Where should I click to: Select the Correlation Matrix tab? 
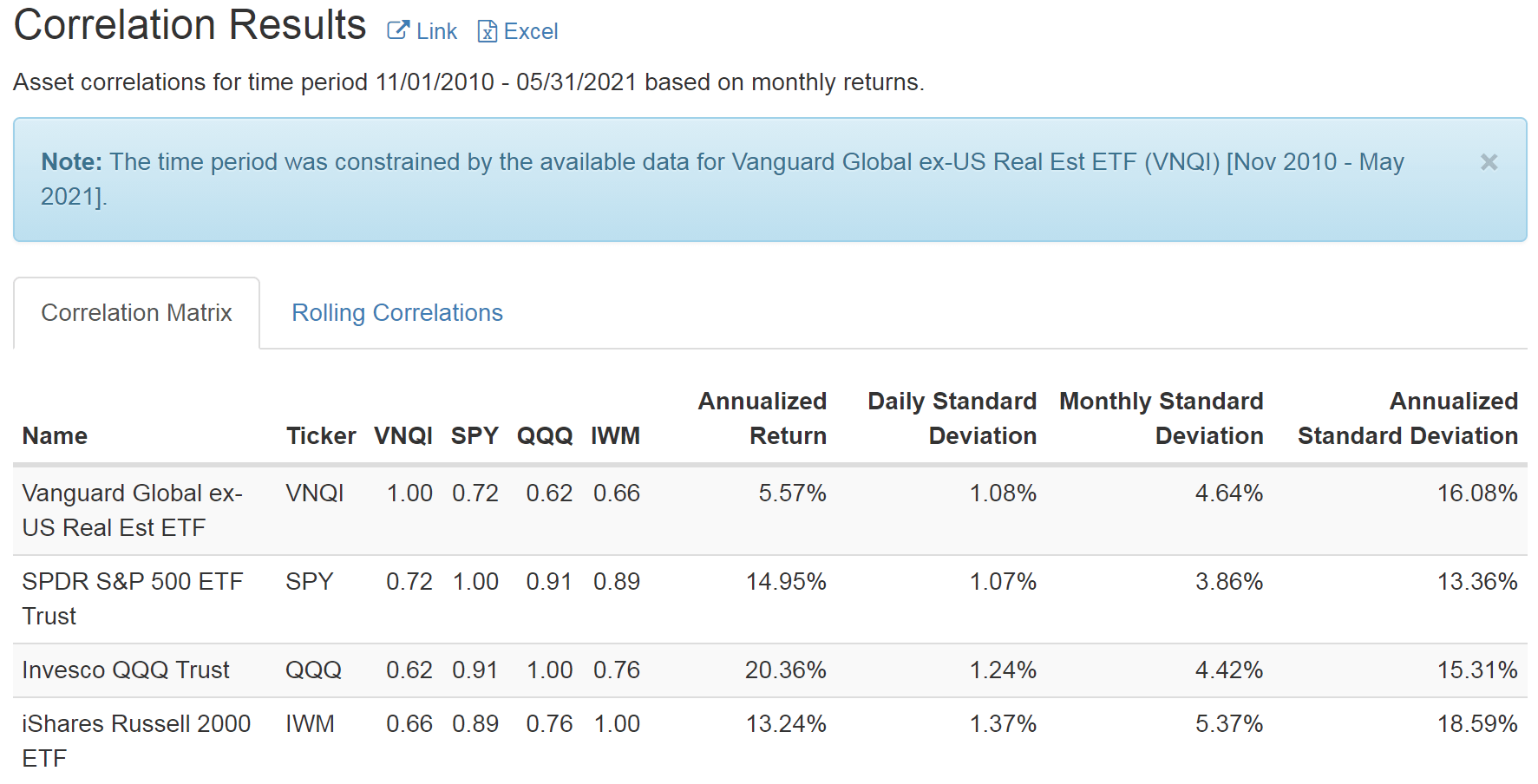136,313
